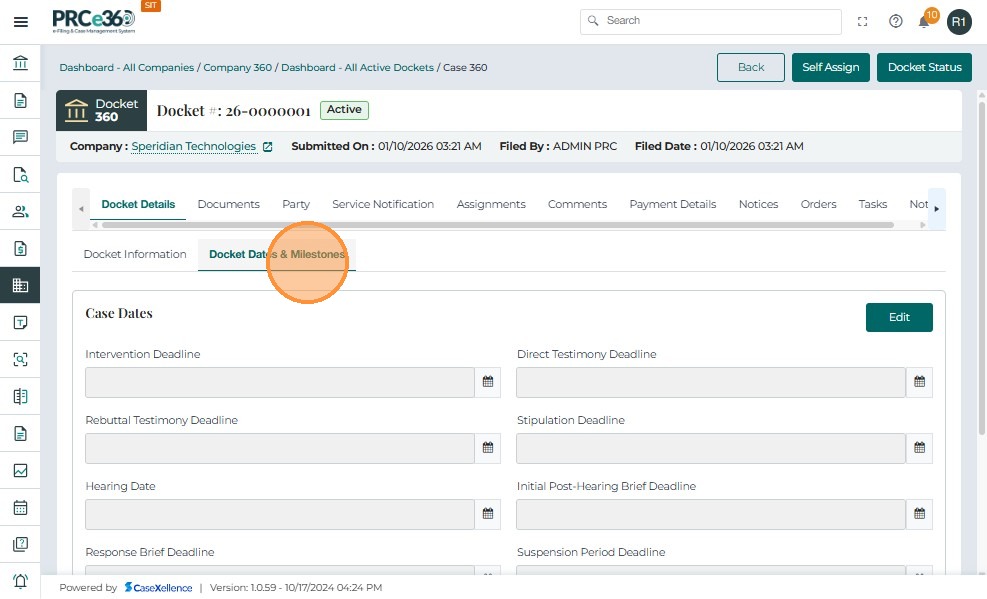
Task: Open the help question mark icon
Action: [895, 21]
